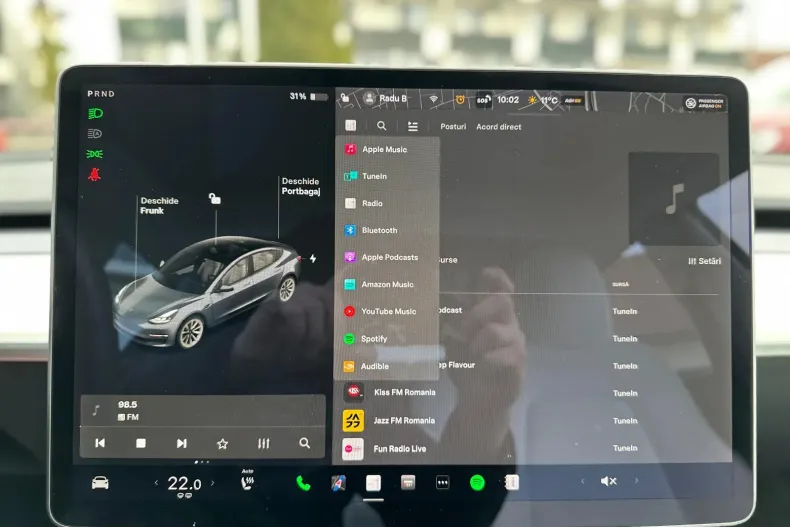Increase cabin temperature with the right arrow
This screenshot has width=790, height=527.
tap(213, 483)
